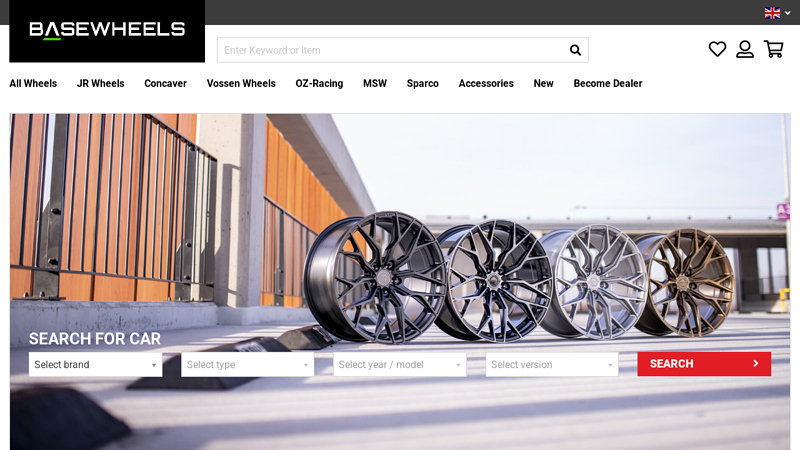Image resolution: width=800 pixels, height=450 pixels.
Task: Open the Concaver menu
Action: 165,83
